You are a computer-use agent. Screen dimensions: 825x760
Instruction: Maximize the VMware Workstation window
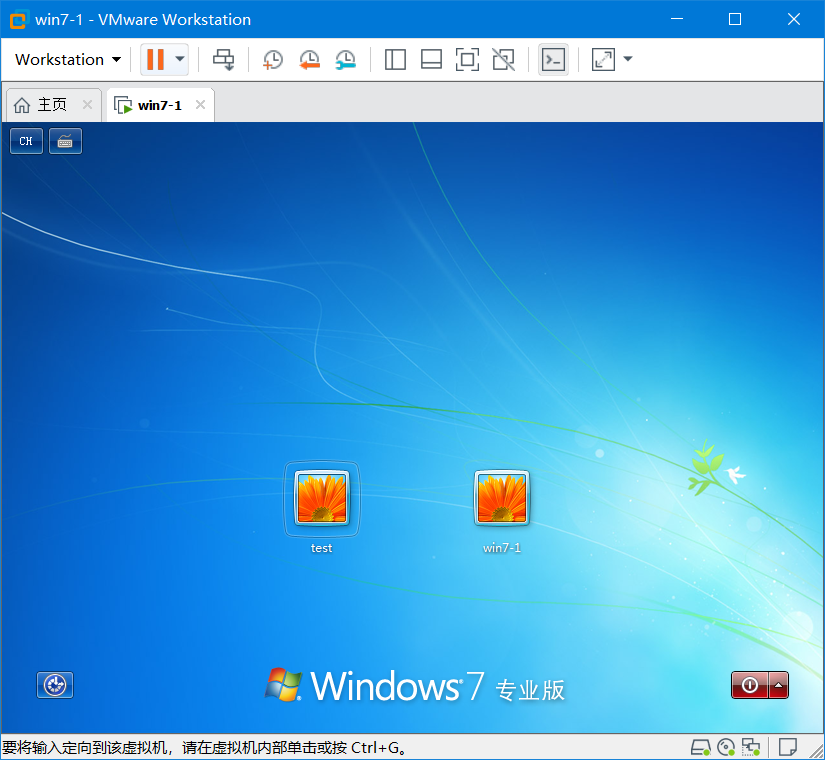[735, 19]
